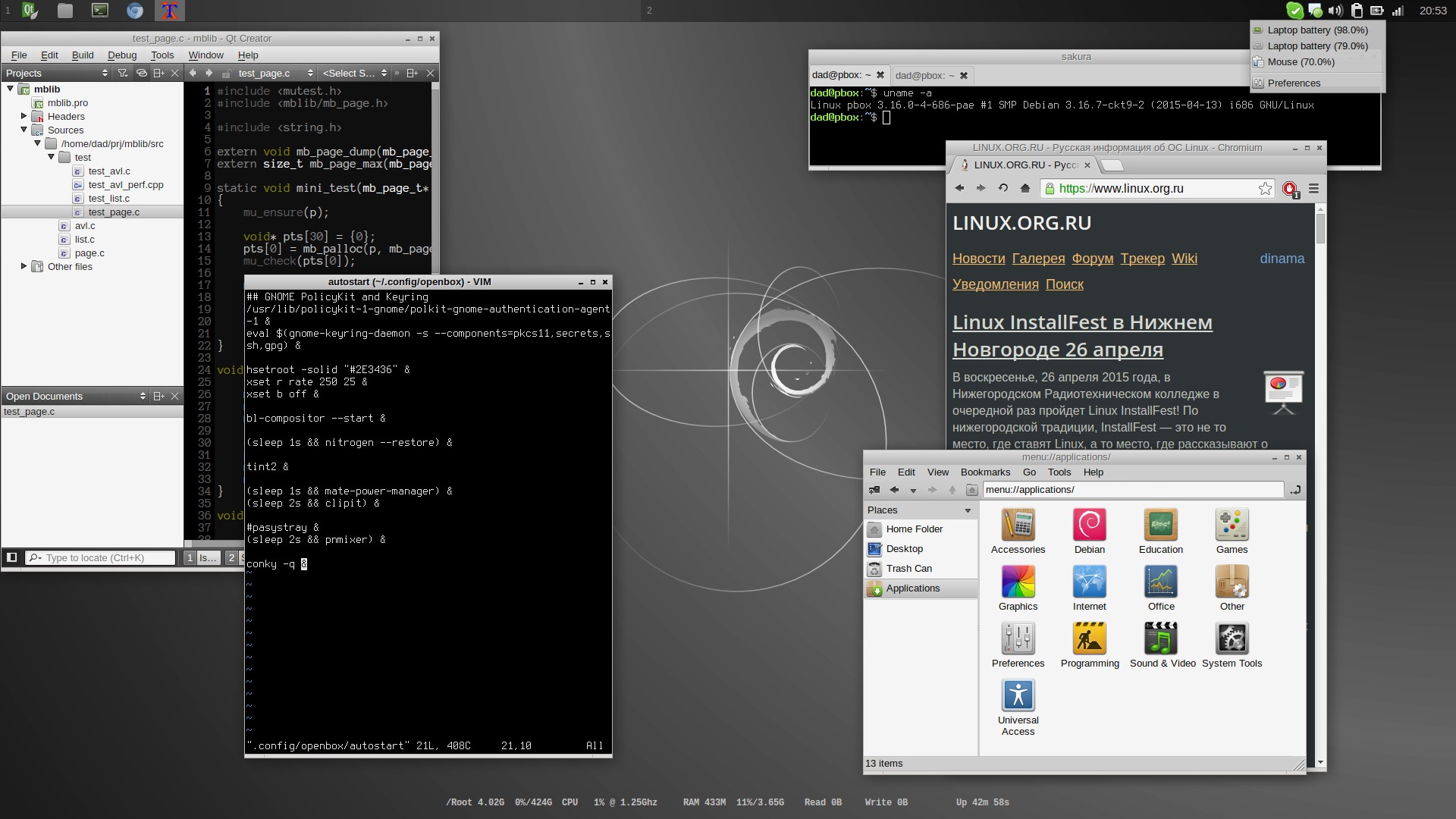Open the Open Documents pane selector
This screenshot has width=1456, height=819.
tap(76, 396)
